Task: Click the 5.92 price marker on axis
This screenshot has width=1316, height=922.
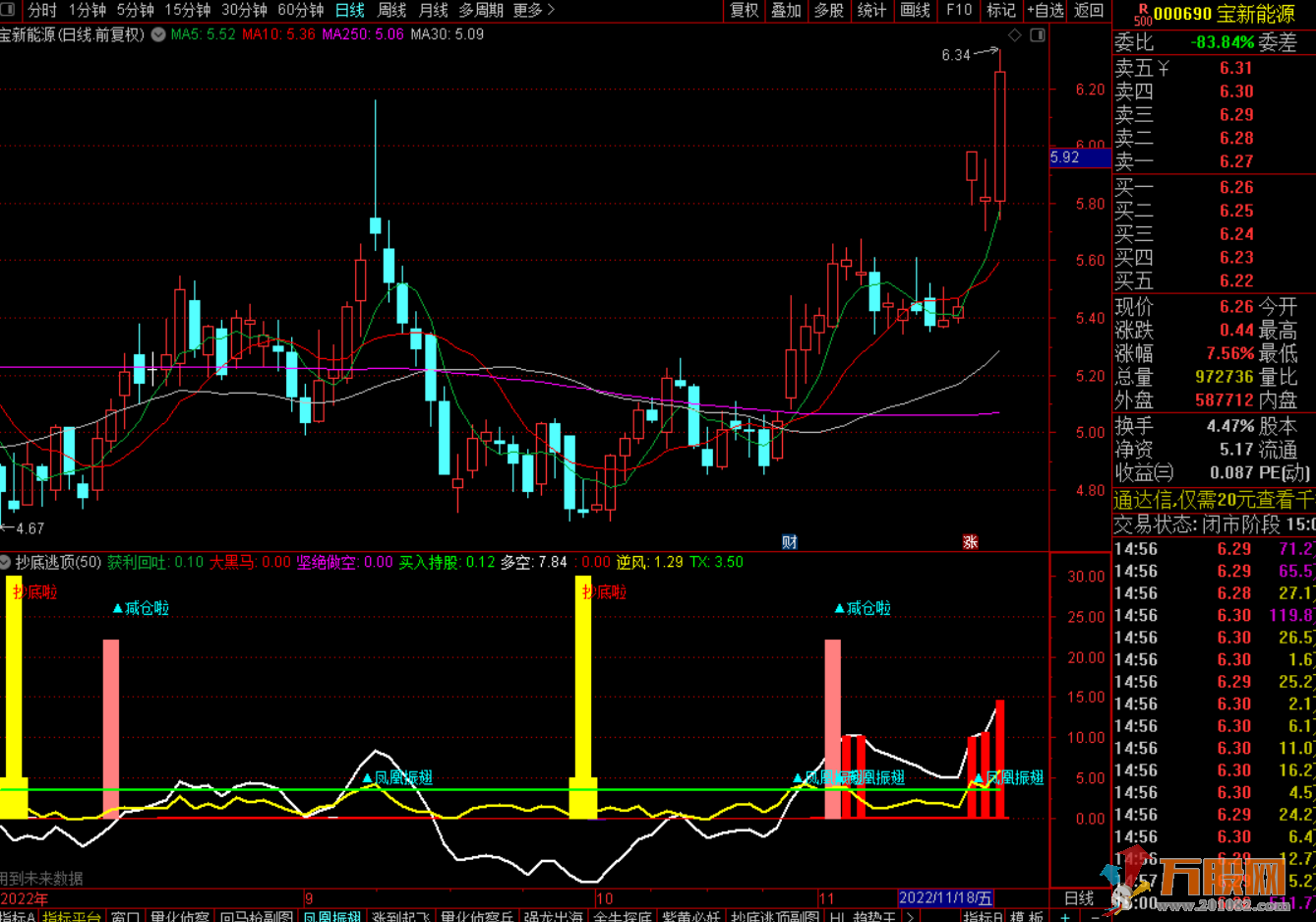Action: (x=1065, y=157)
